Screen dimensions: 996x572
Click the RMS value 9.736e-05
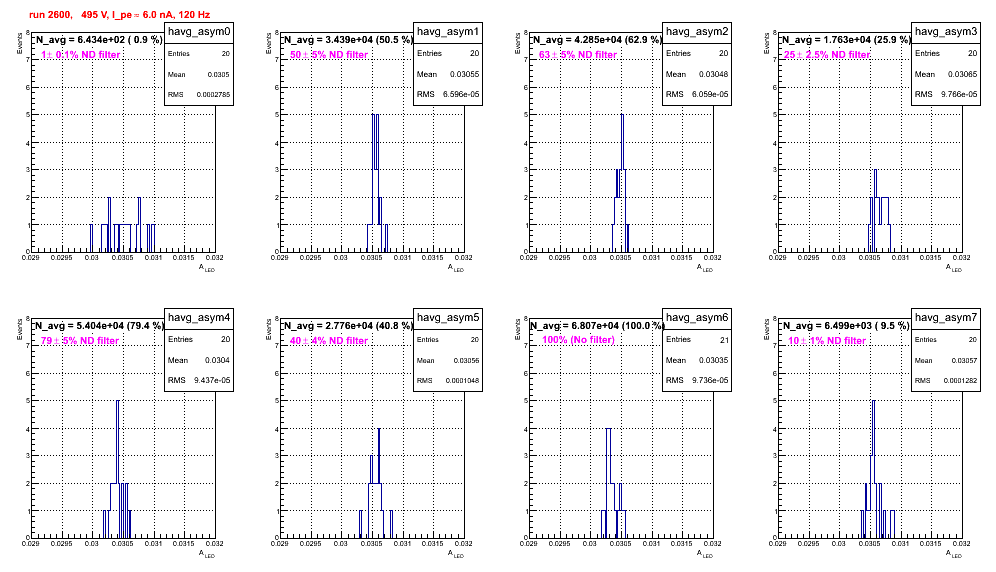pyautogui.click(x=710, y=380)
